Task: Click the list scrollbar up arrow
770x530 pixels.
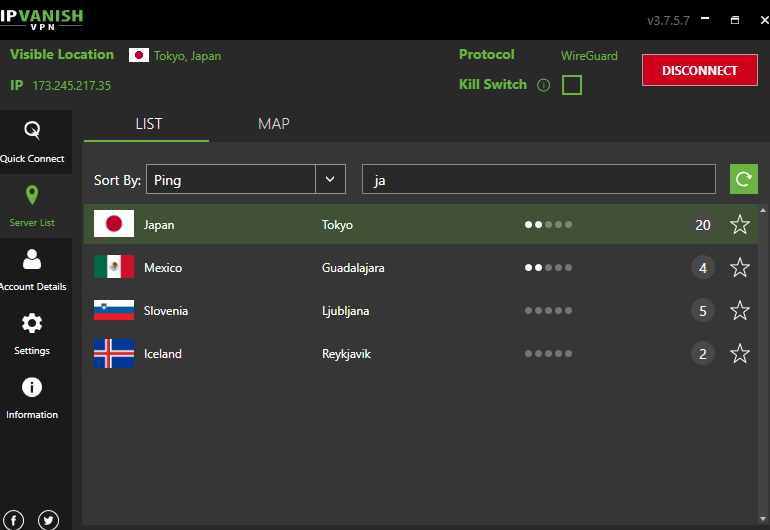Action: pyautogui.click(x=763, y=210)
